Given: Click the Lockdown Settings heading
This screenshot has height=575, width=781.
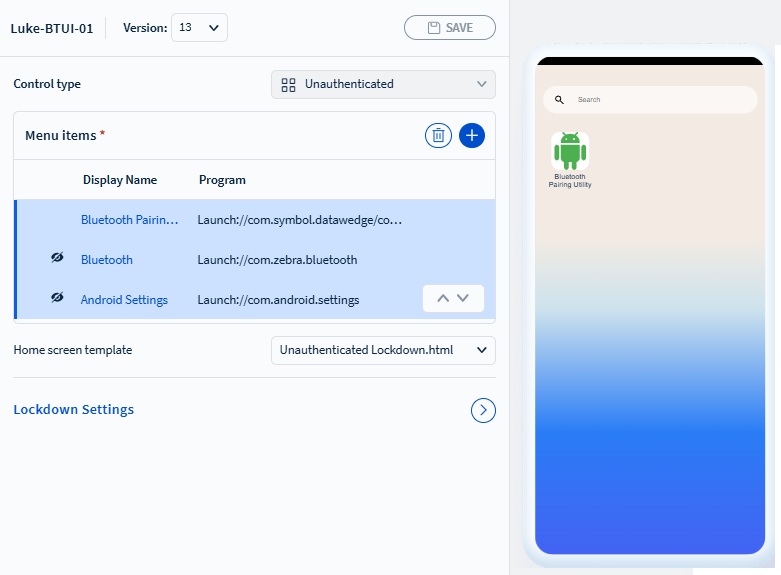Looking at the screenshot, I should click(x=74, y=410).
